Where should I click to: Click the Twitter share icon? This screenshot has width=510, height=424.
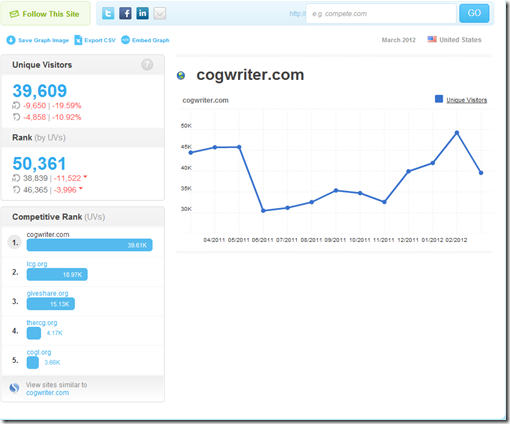coord(108,13)
